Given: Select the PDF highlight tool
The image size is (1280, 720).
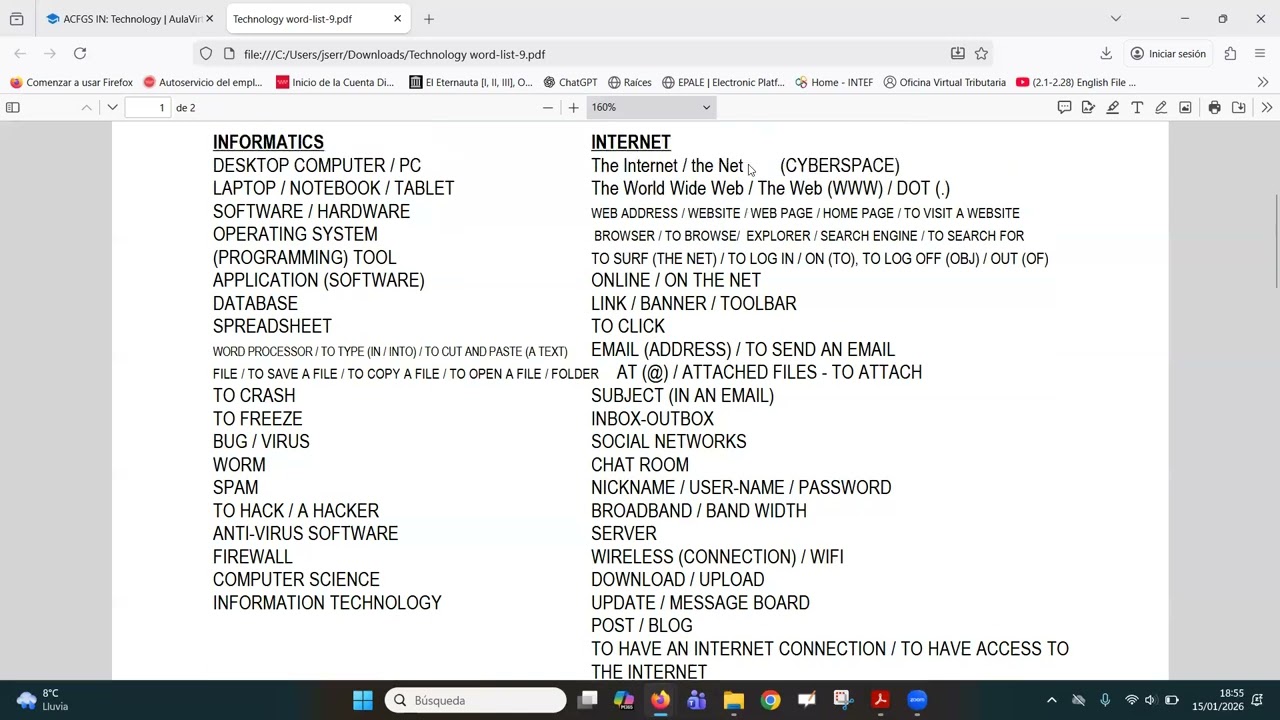Looking at the screenshot, I should (1112, 107).
